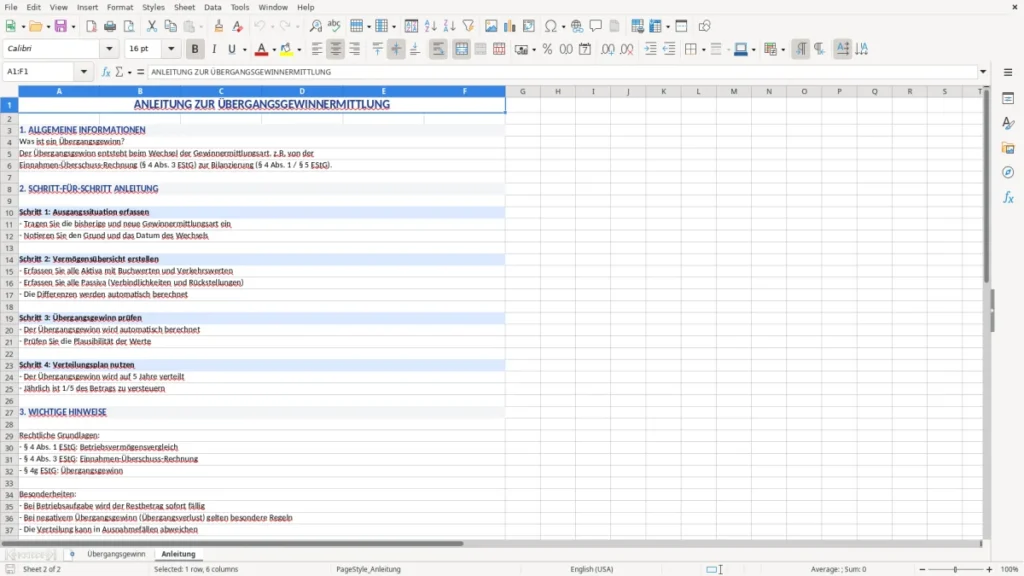Screen dimensions: 1024x576
Task: Click the Clear direct formatting icon
Action: tap(238, 26)
